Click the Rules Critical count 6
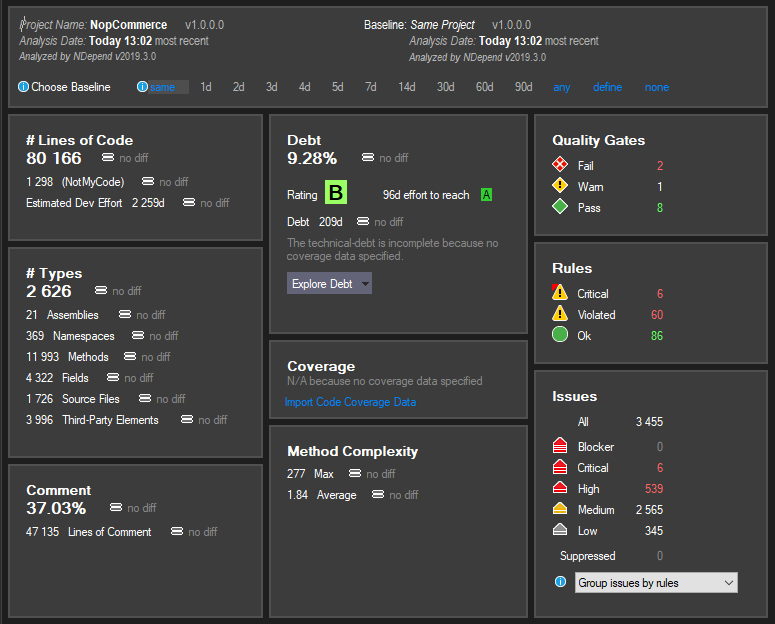775x624 pixels. (x=660, y=294)
